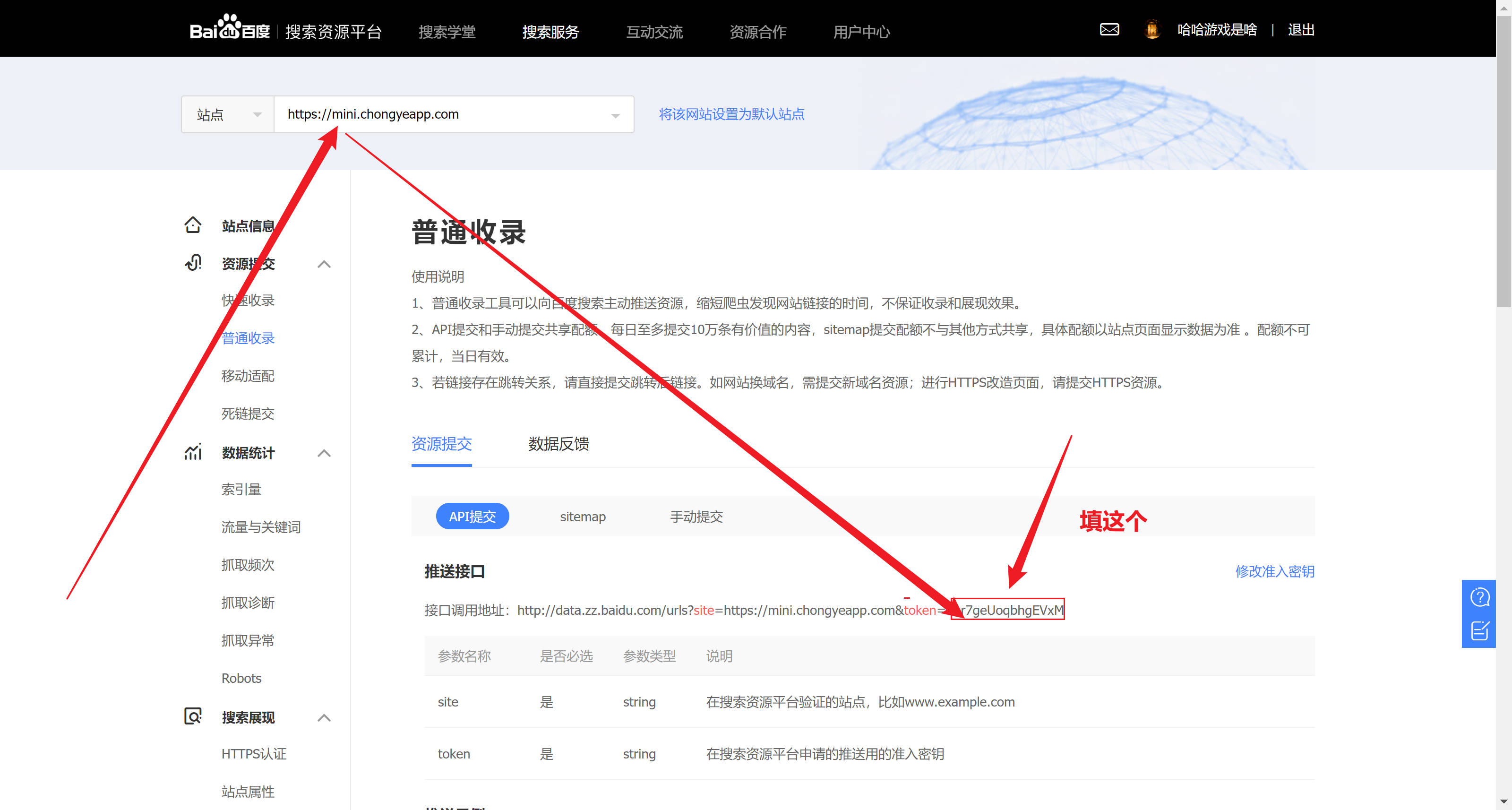
Task: Open 普通收录 in sidebar
Action: (x=248, y=338)
